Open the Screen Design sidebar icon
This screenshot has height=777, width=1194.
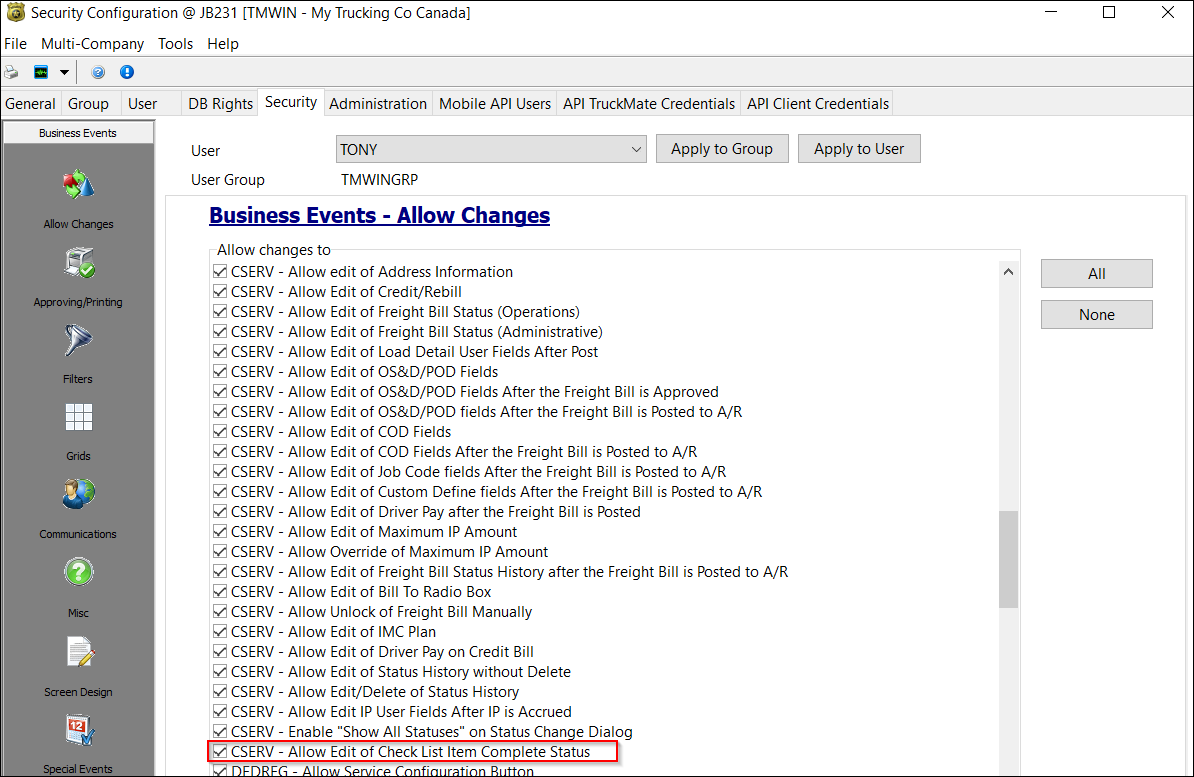(x=78, y=651)
